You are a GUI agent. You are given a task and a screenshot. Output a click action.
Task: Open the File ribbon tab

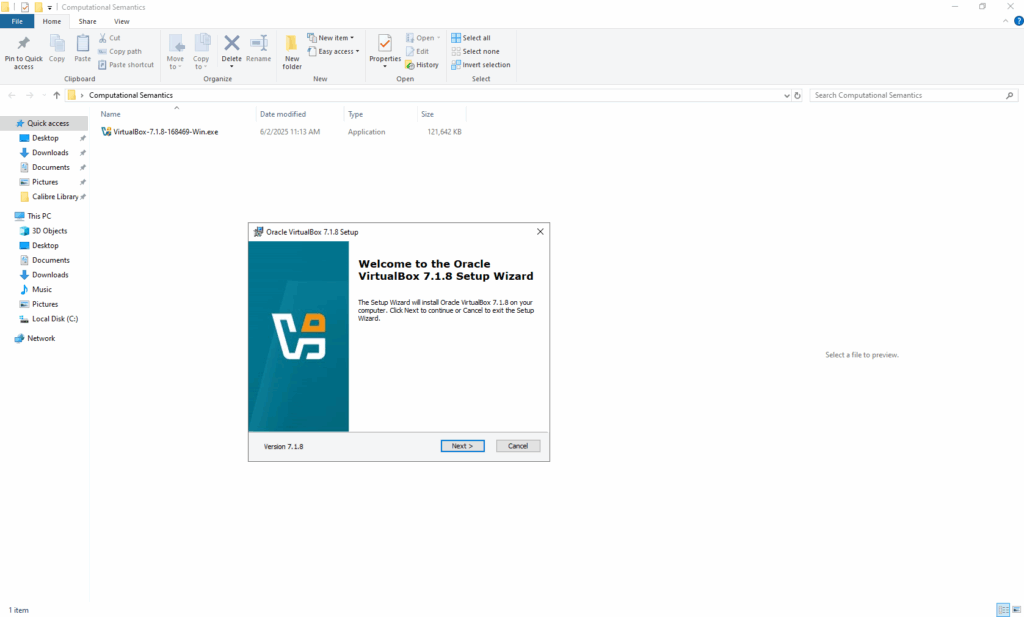pos(17,22)
